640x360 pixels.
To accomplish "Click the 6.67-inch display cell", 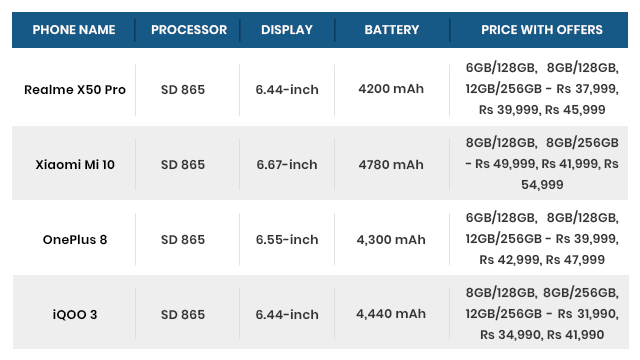I will [x=287, y=164].
